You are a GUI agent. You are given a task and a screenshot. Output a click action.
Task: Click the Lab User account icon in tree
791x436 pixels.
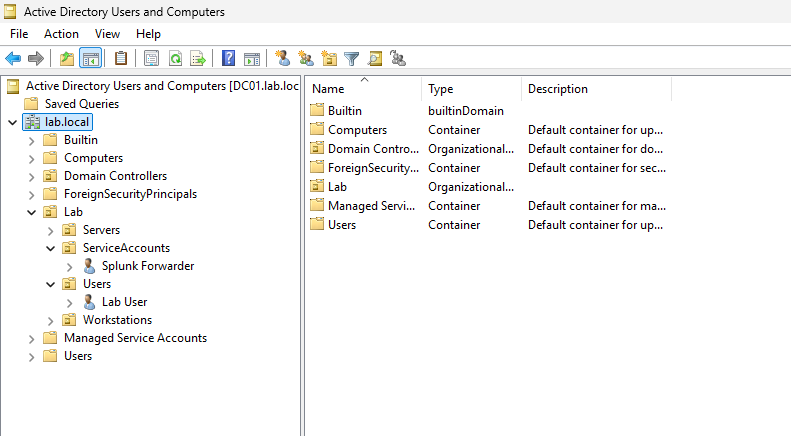[89, 302]
